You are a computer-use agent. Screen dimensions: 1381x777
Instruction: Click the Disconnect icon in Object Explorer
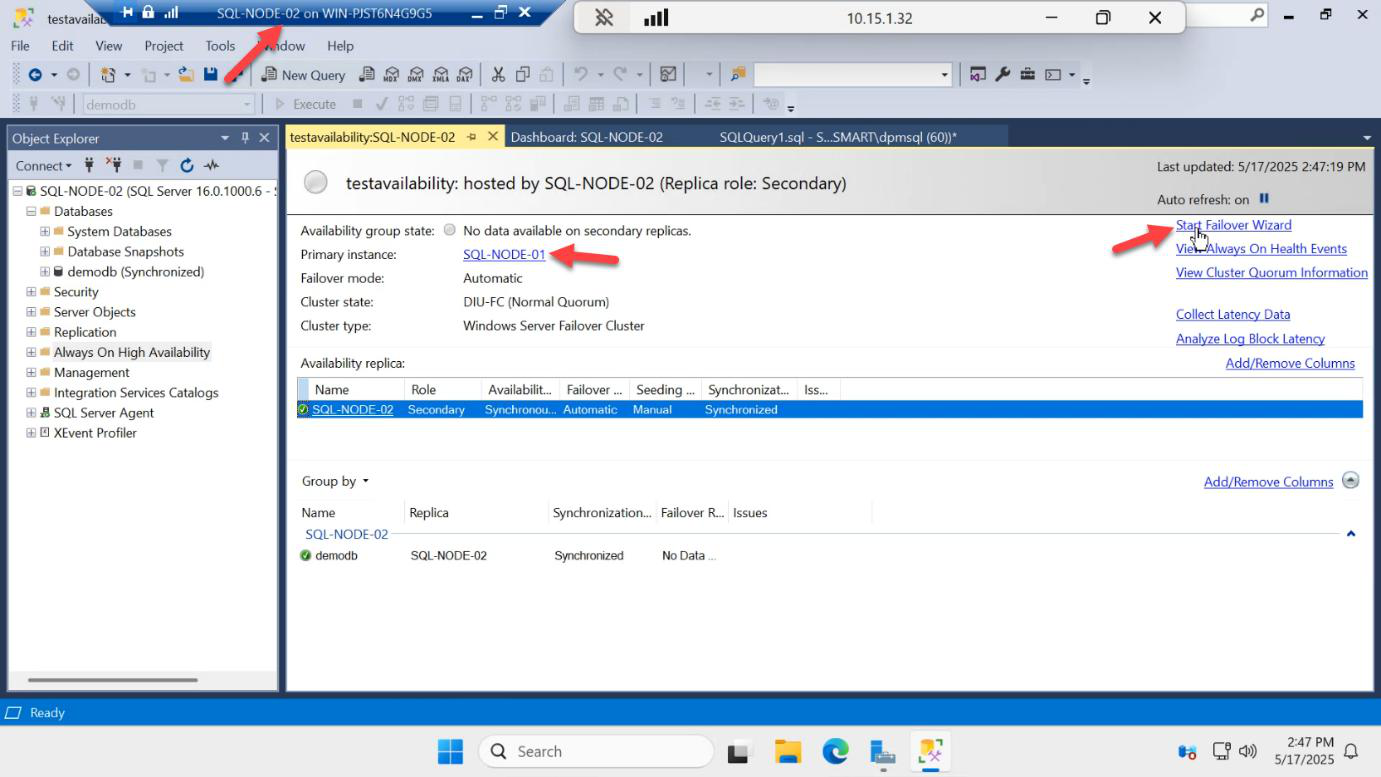point(113,165)
